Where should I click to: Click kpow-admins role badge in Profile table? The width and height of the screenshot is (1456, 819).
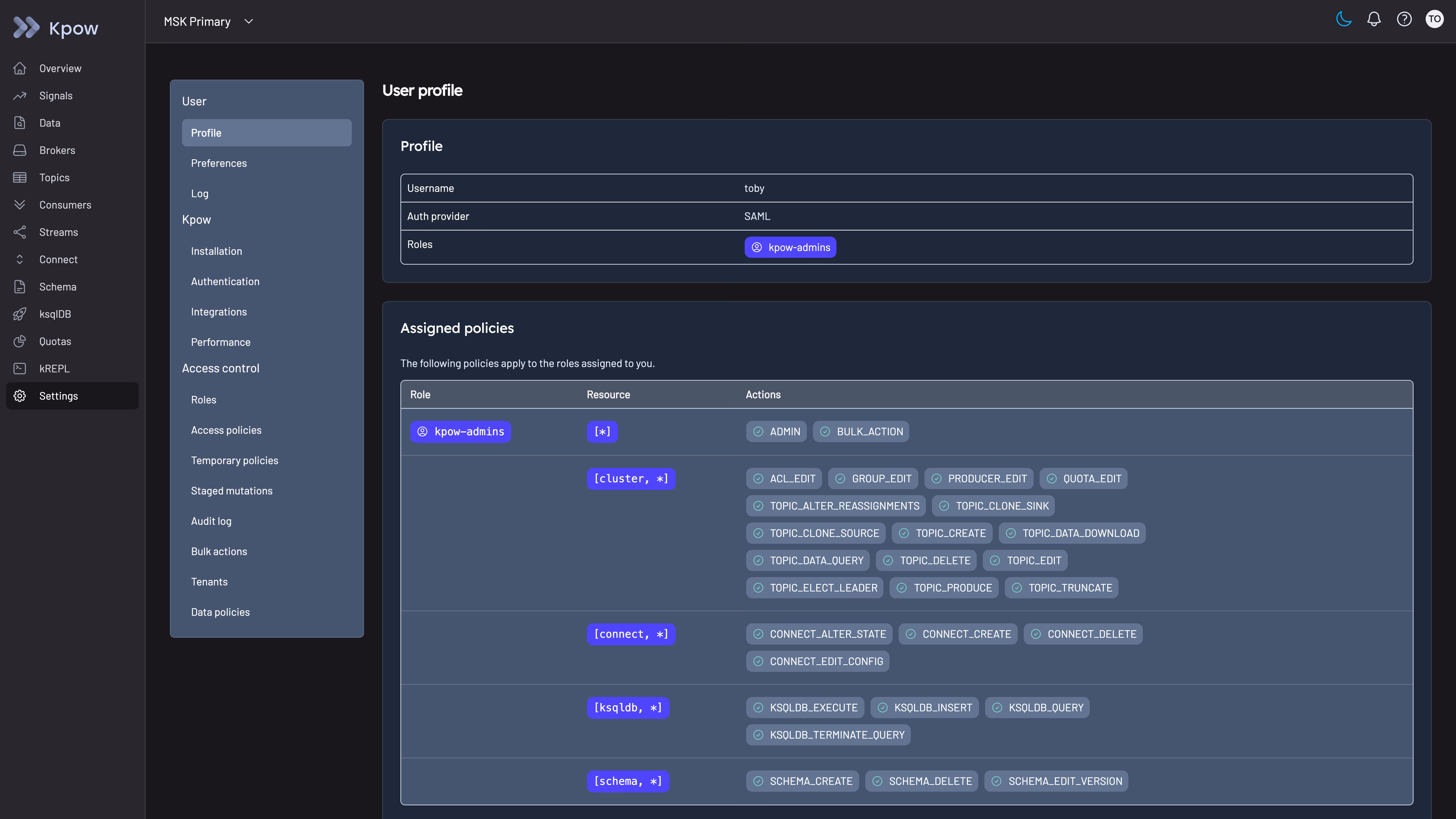click(790, 247)
